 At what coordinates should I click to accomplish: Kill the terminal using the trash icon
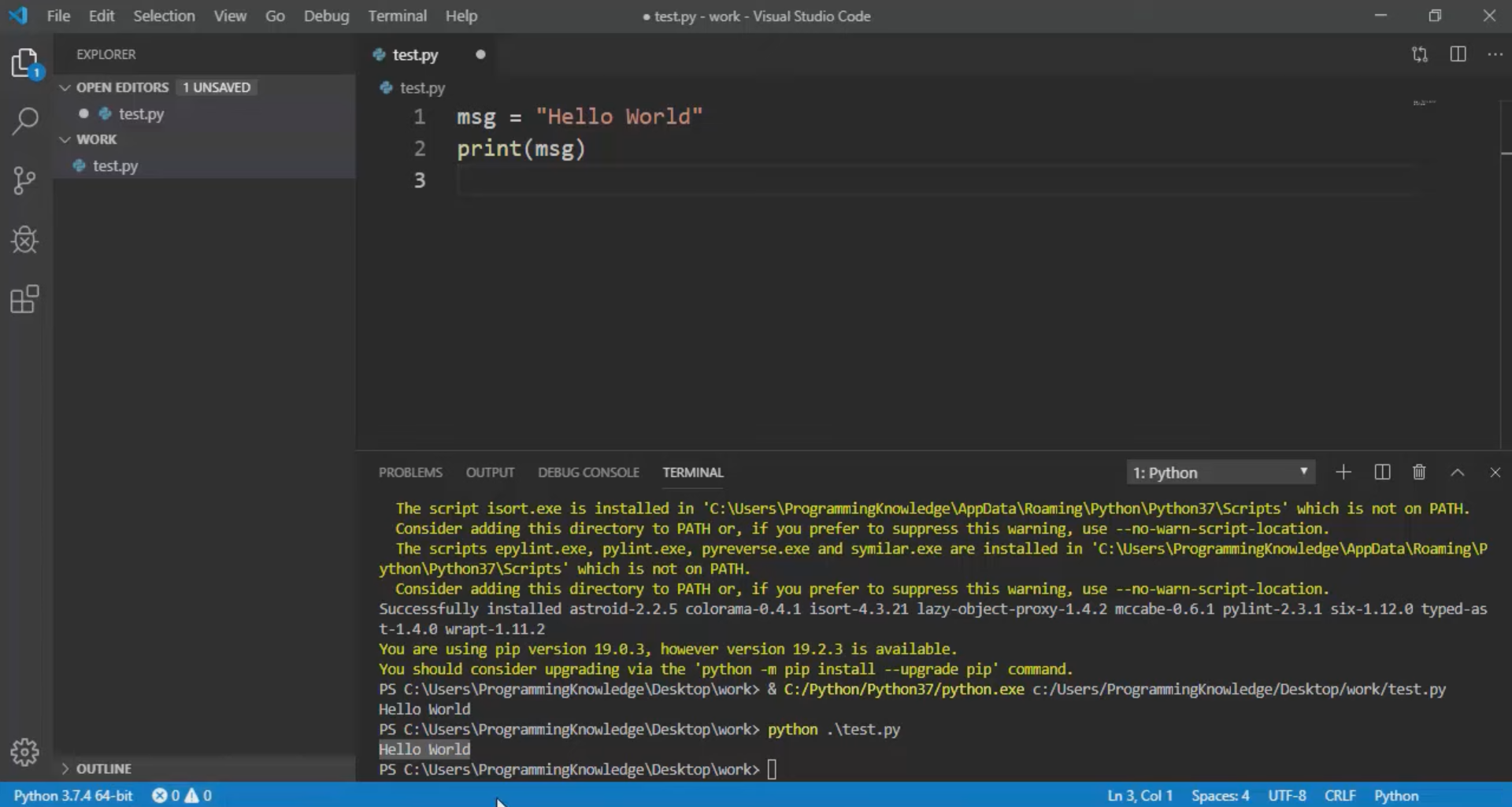tap(1419, 472)
